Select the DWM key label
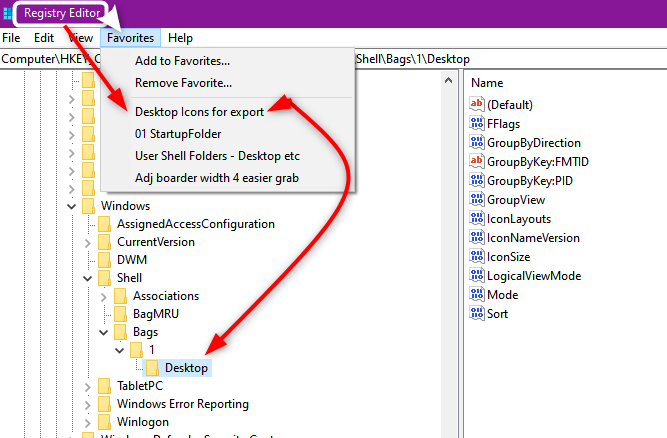 pyautogui.click(x=132, y=260)
